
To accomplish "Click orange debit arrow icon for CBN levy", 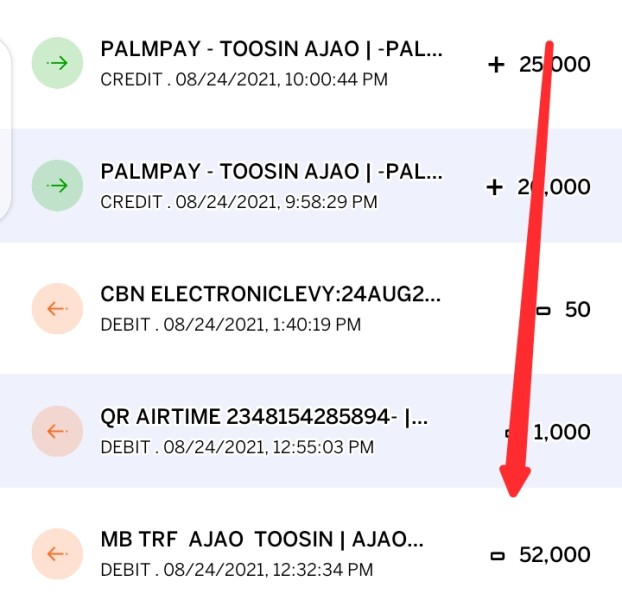I will (x=58, y=309).
